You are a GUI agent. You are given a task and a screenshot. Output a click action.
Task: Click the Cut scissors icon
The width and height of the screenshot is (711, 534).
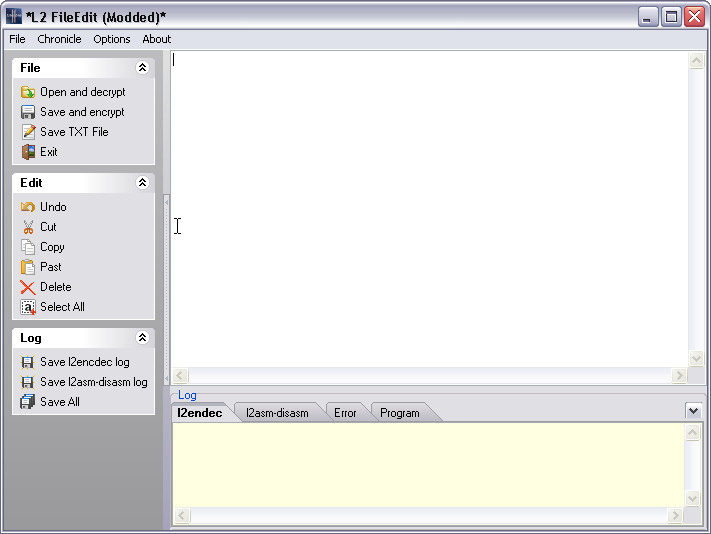[28, 227]
